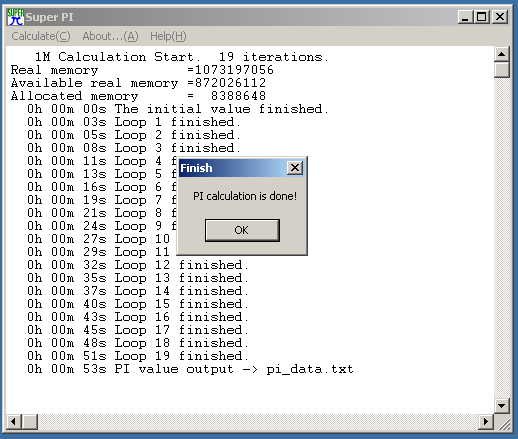Click the vertical scrollbar up arrow
This screenshot has height=439, width=518.
(502, 54)
